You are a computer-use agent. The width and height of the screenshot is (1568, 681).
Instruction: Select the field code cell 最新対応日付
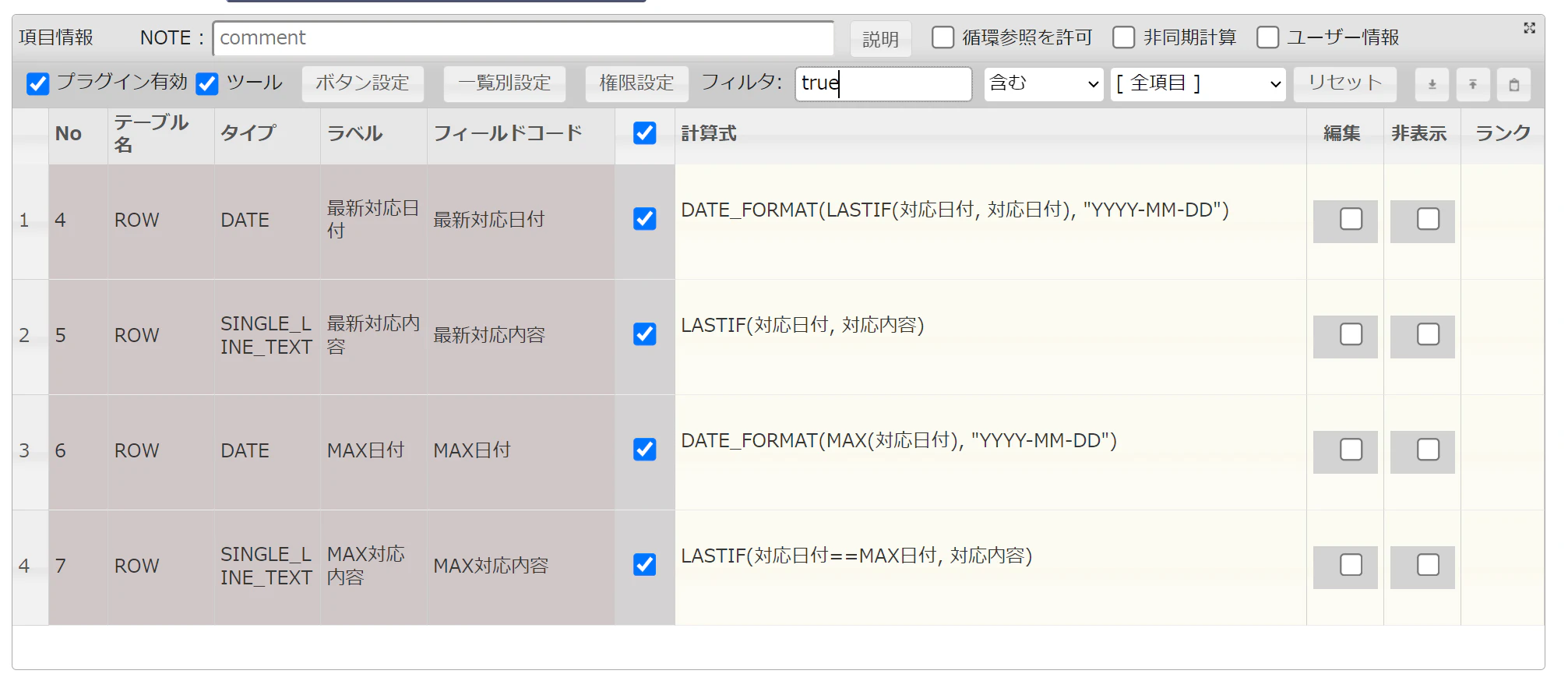[x=521, y=221]
